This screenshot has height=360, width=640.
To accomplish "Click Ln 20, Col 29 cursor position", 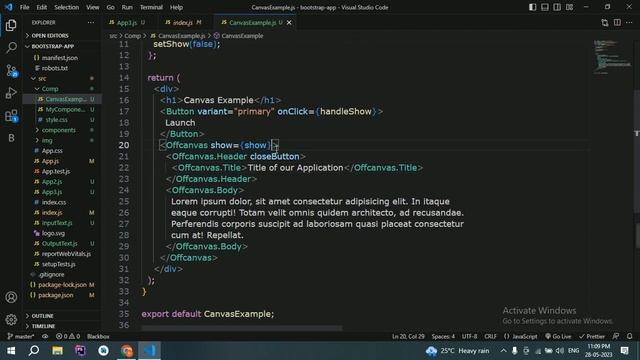I will pos(408,336).
